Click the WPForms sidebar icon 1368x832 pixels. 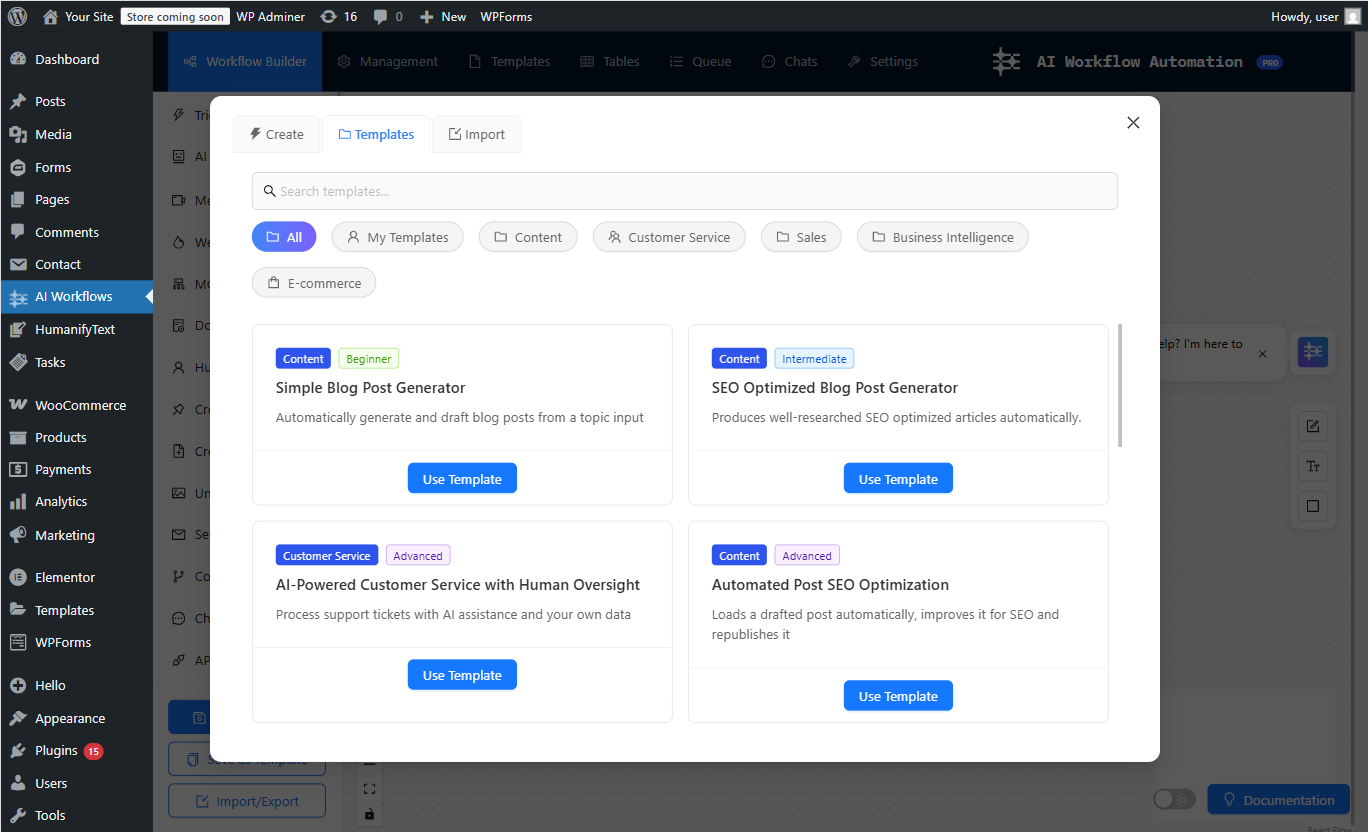click(x=18, y=642)
